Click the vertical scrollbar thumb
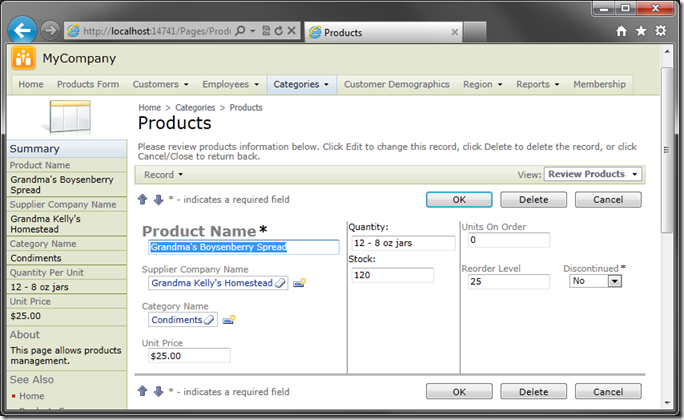This screenshot has width=684, height=420. click(x=667, y=150)
